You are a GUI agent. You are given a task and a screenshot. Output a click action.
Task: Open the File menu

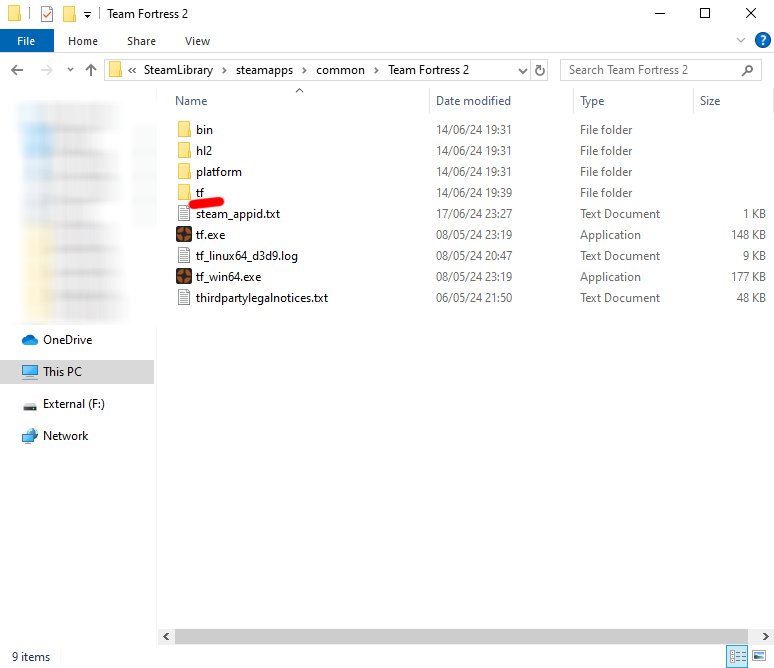pos(27,41)
